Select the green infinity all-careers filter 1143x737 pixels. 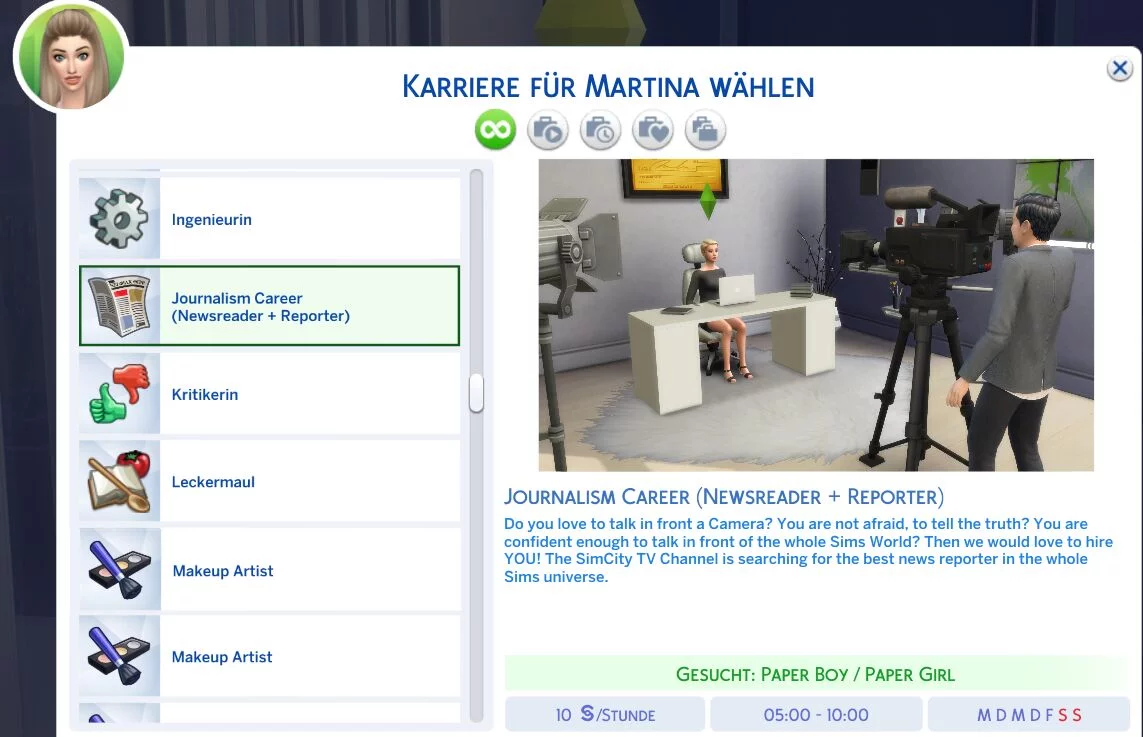(x=495, y=130)
